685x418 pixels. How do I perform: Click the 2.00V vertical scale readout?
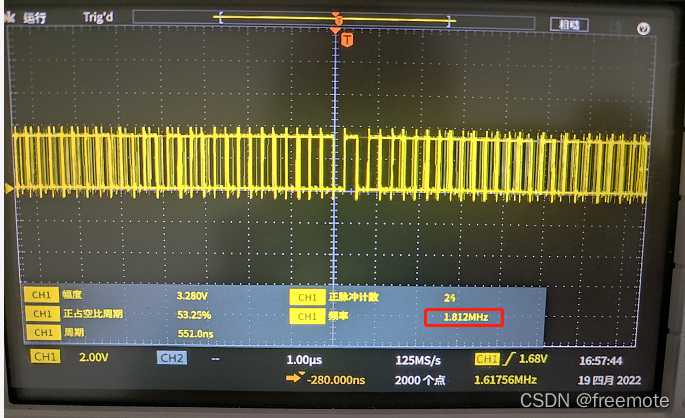[x=93, y=357]
